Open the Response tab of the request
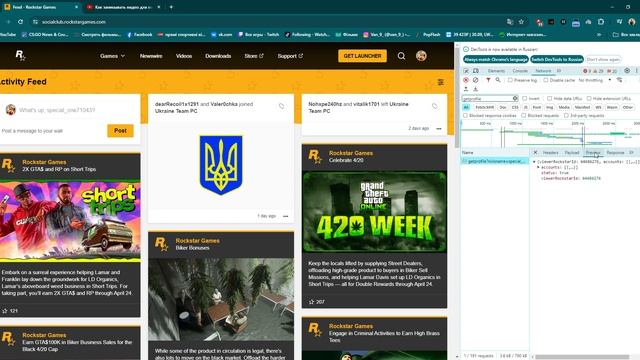Image resolution: width=640 pixels, height=360 pixels. (x=615, y=152)
